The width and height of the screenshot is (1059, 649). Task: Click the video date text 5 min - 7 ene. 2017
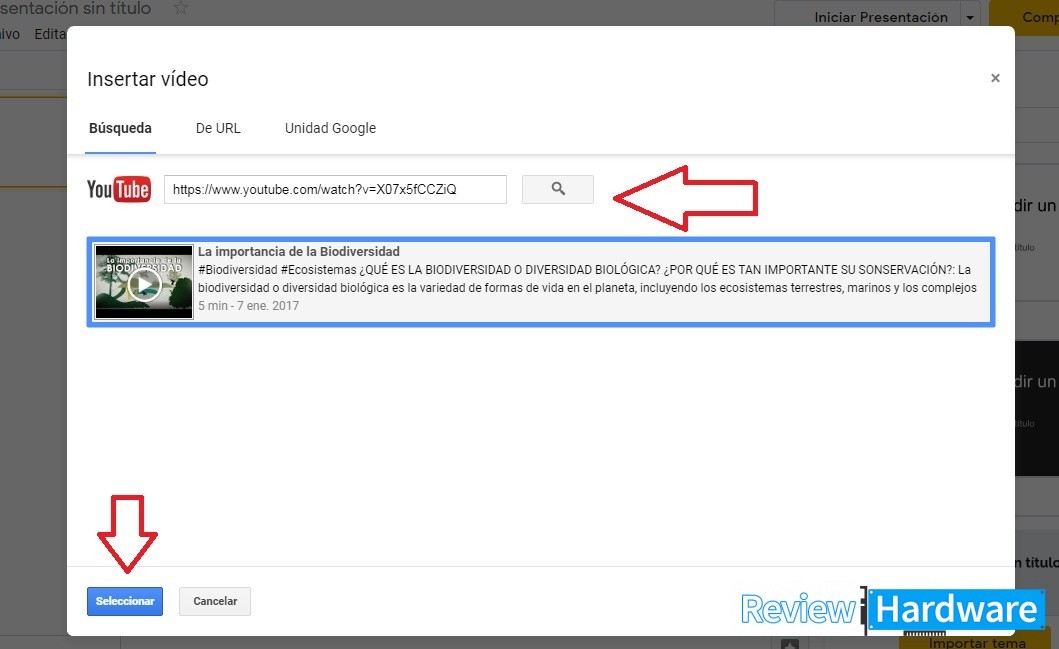click(x=249, y=305)
